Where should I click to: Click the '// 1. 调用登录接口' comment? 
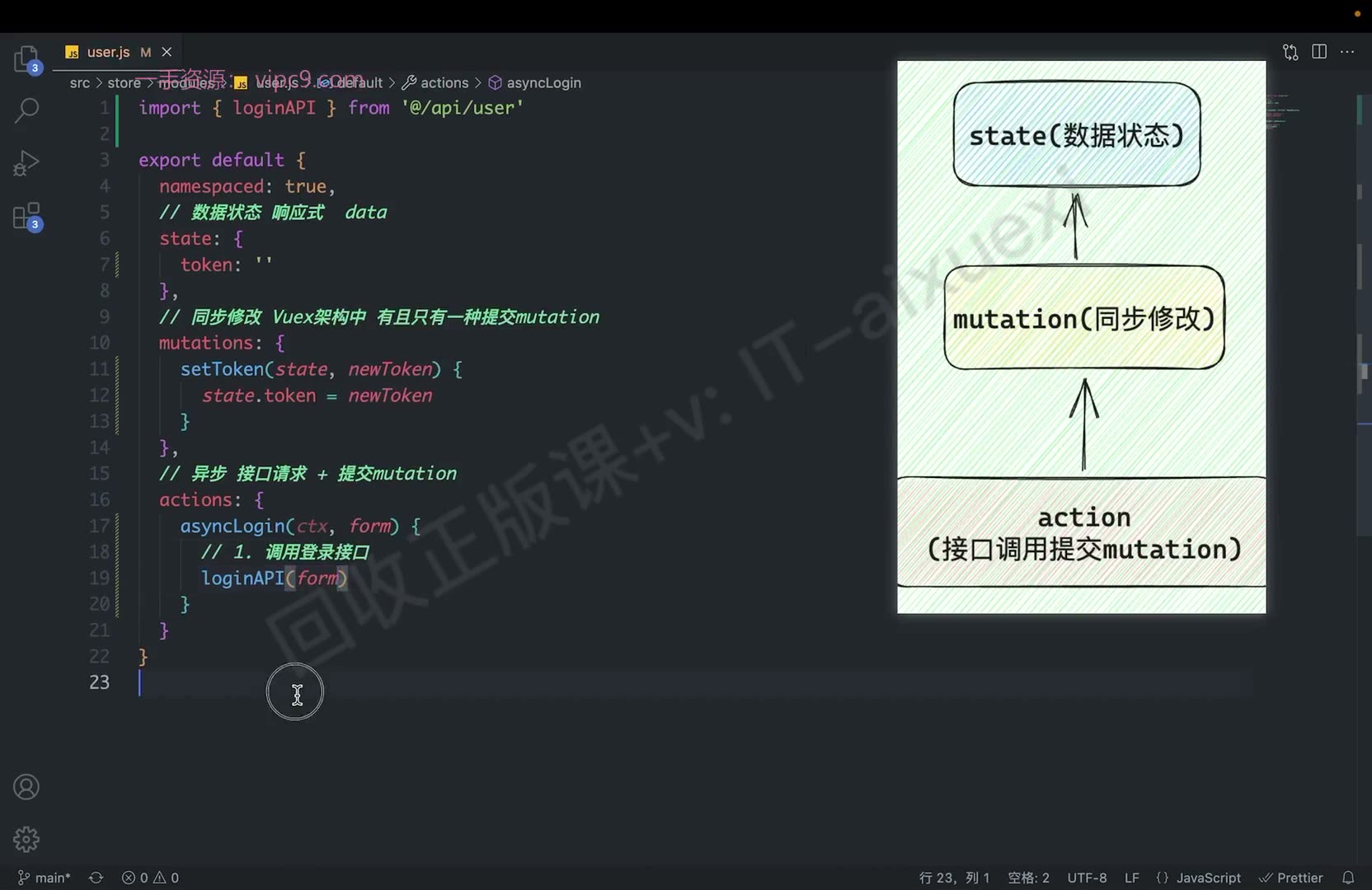tap(285, 552)
